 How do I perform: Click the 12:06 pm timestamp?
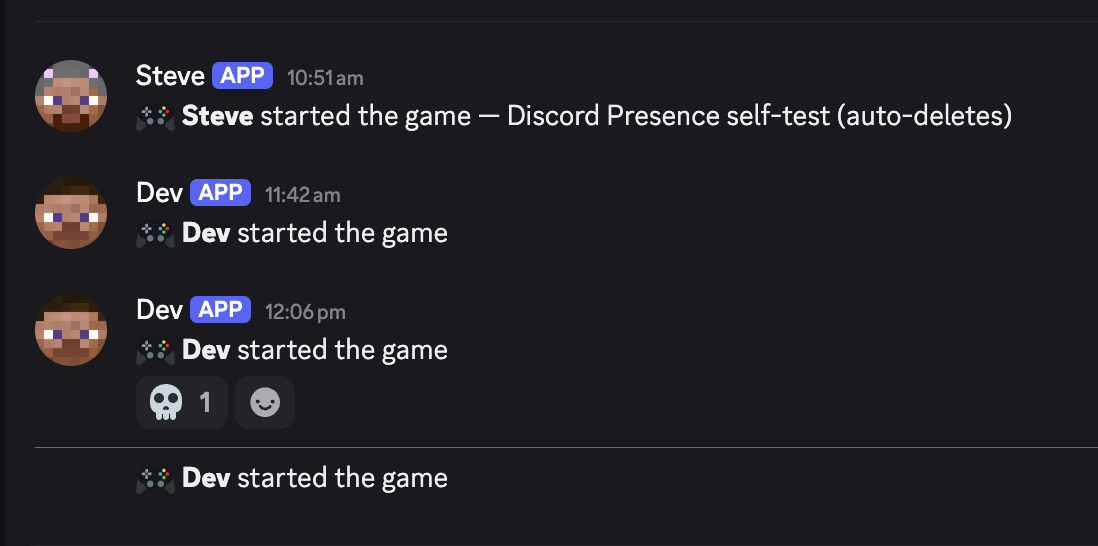[305, 312]
